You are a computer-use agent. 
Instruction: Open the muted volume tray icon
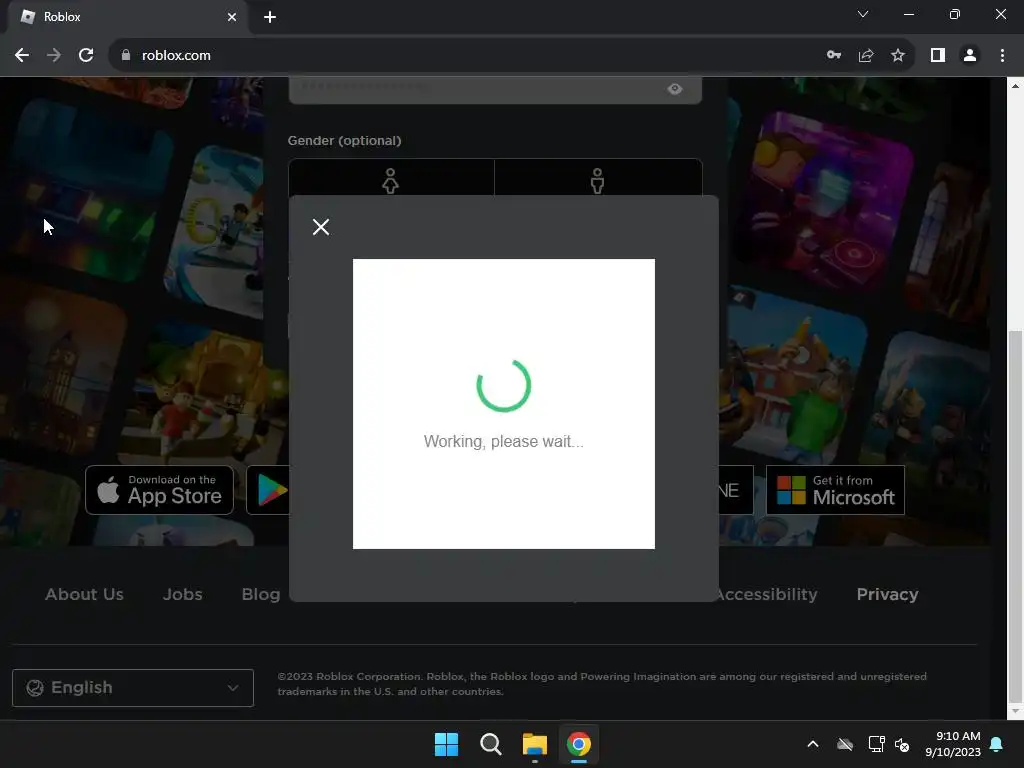tap(903, 744)
